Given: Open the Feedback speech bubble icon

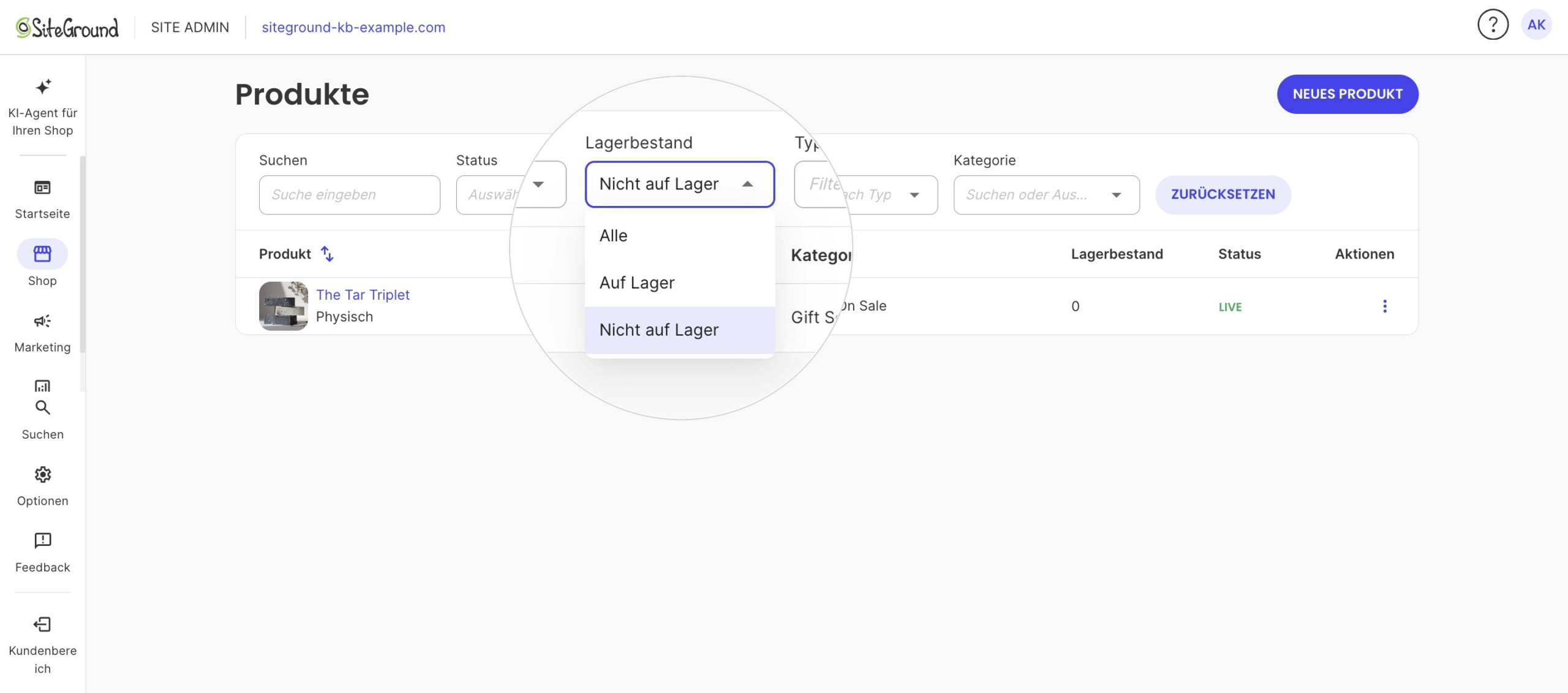Looking at the screenshot, I should tap(42, 540).
